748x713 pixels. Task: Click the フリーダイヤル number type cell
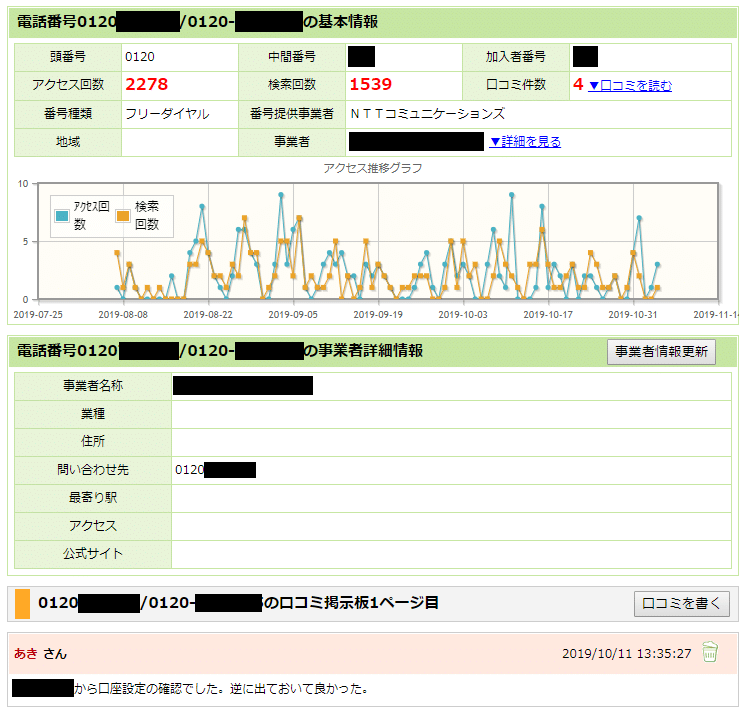pyautogui.click(x=179, y=114)
